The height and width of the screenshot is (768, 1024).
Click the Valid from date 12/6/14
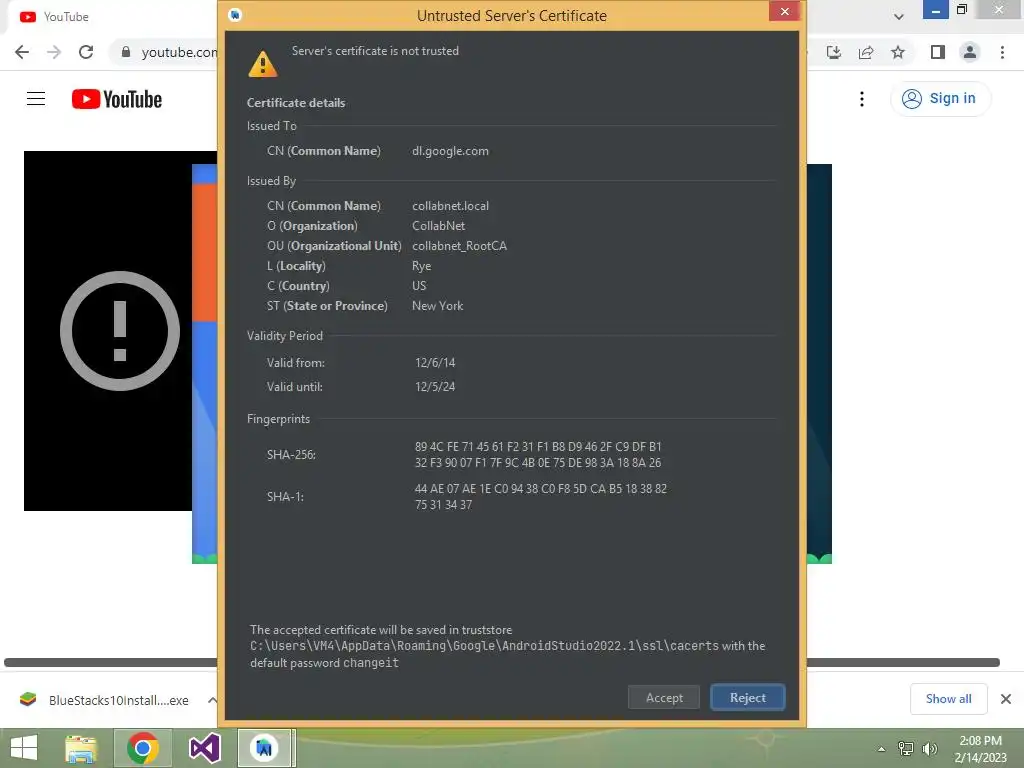pyautogui.click(x=435, y=362)
